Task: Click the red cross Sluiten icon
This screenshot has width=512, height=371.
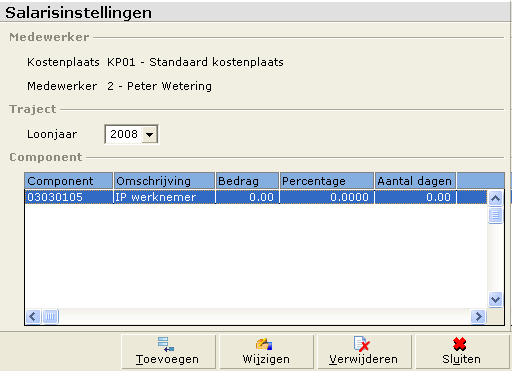Action: click(x=460, y=344)
